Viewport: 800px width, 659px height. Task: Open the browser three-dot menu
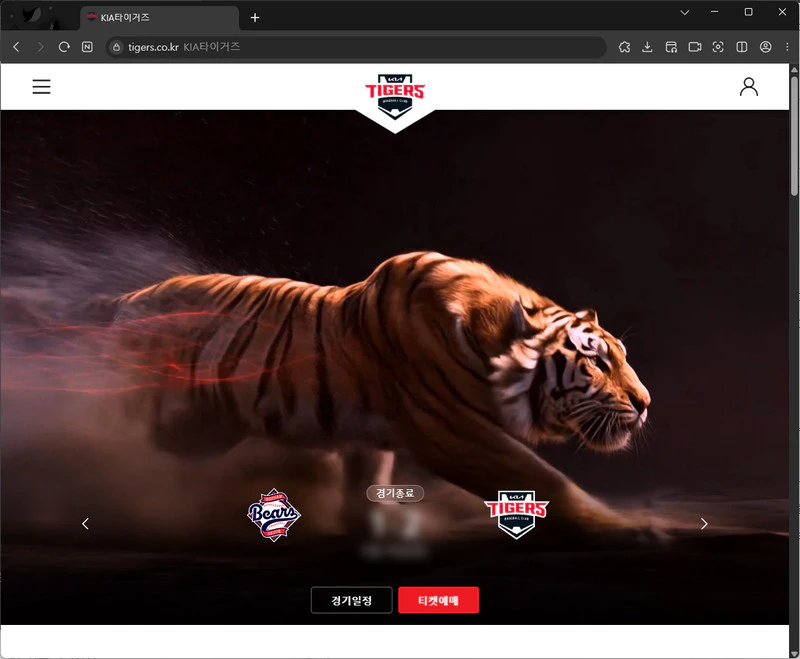(x=787, y=47)
